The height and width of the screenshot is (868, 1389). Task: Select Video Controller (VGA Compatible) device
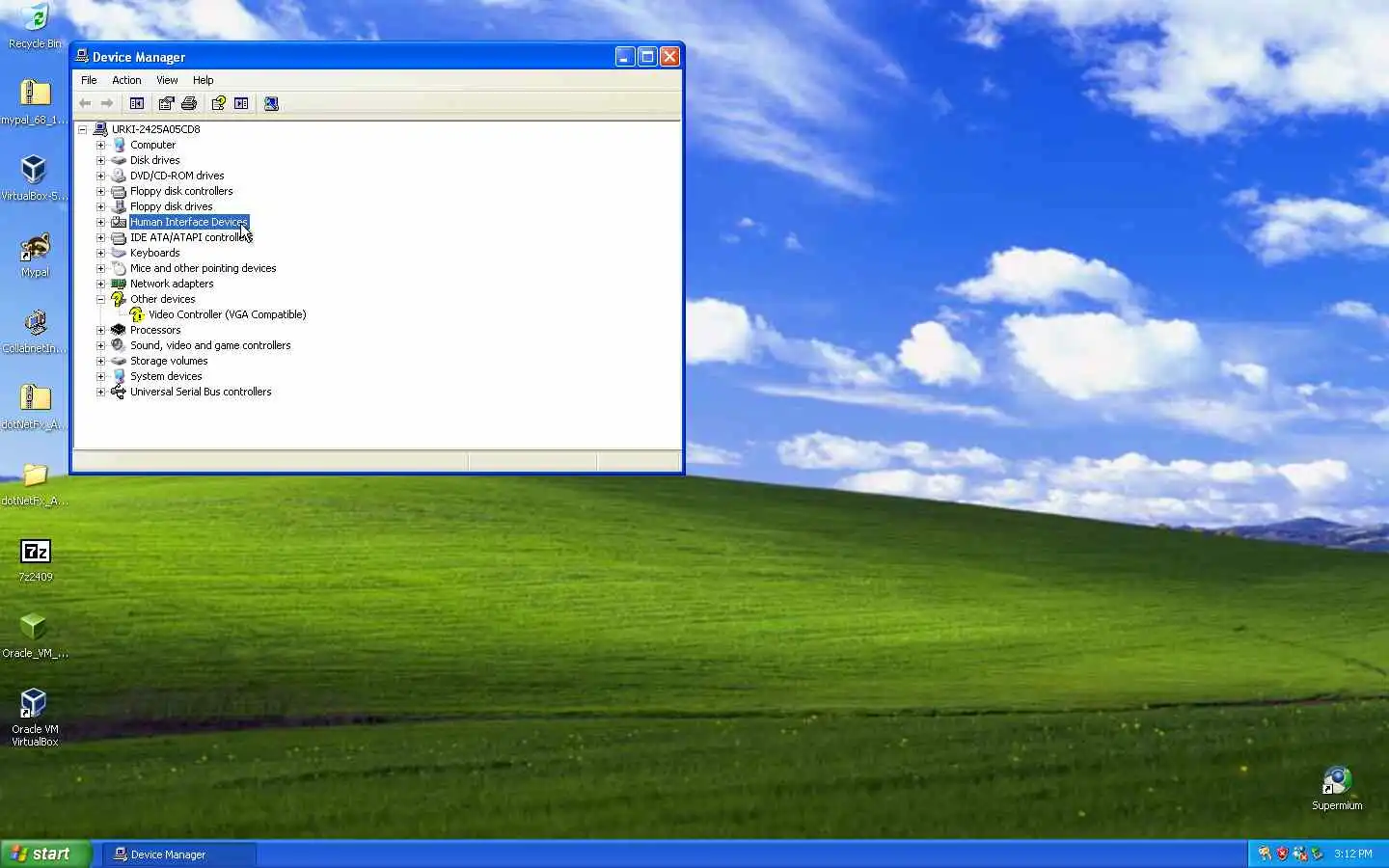click(x=228, y=314)
